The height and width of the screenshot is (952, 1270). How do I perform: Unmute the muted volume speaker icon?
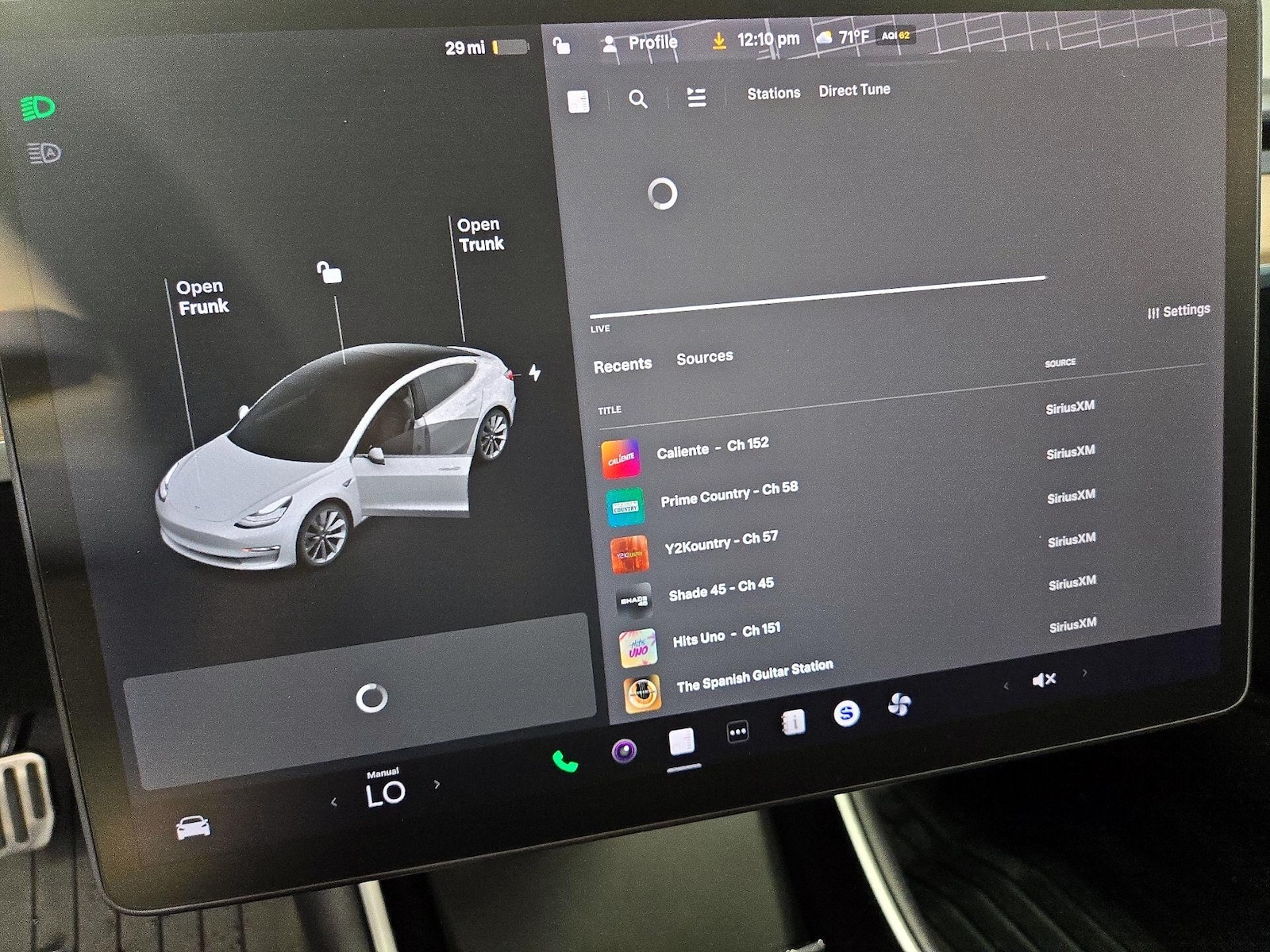click(x=1044, y=680)
